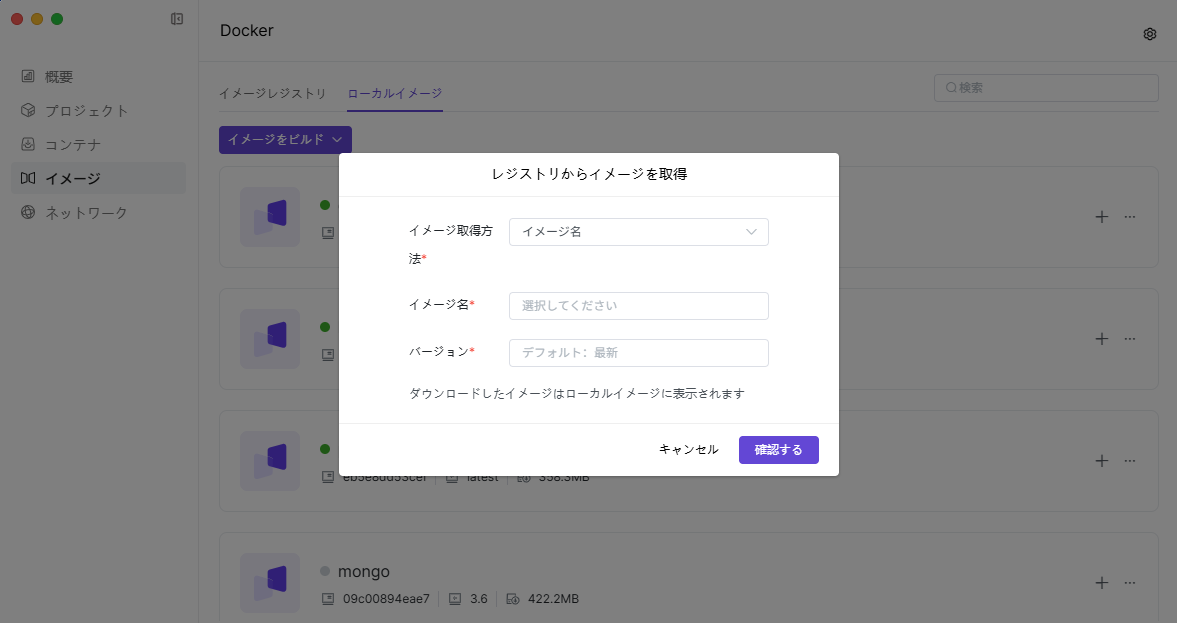Switch to イメージレジストリ tab
1177x623 pixels.
click(x=272, y=93)
